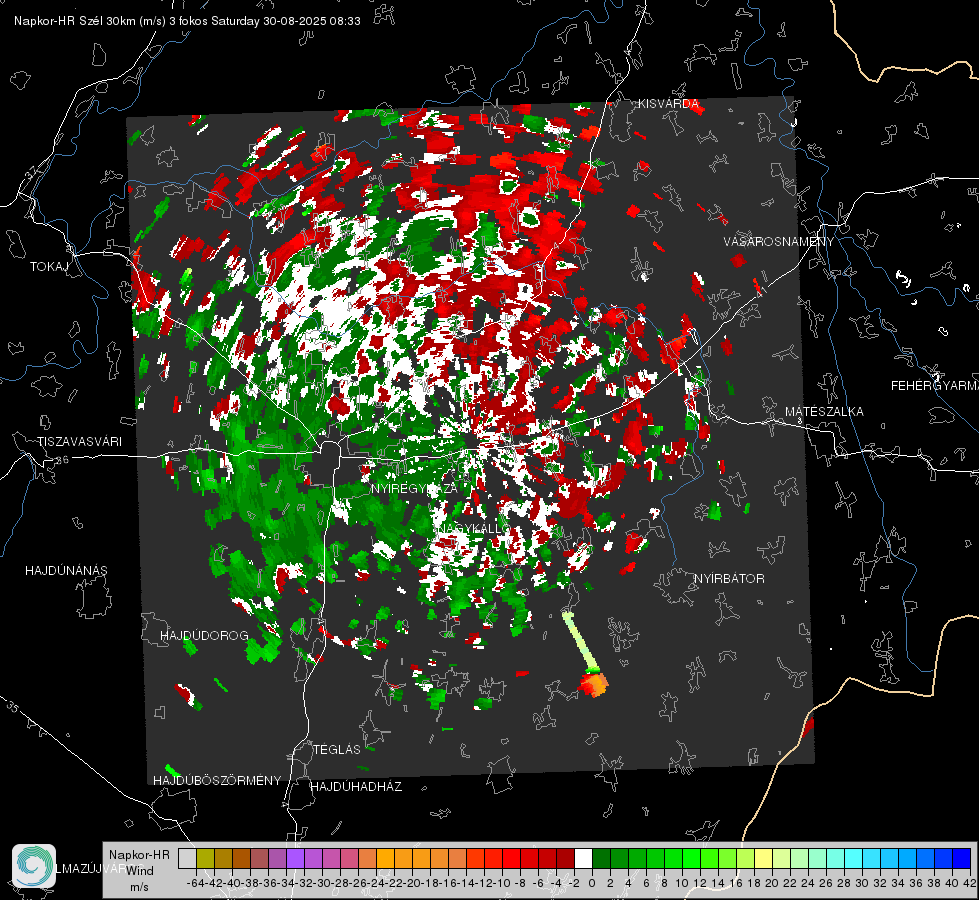This screenshot has height=900, width=979.
Task: Select the white swatch between -2 and 0
Action: (x=583, y=859)
